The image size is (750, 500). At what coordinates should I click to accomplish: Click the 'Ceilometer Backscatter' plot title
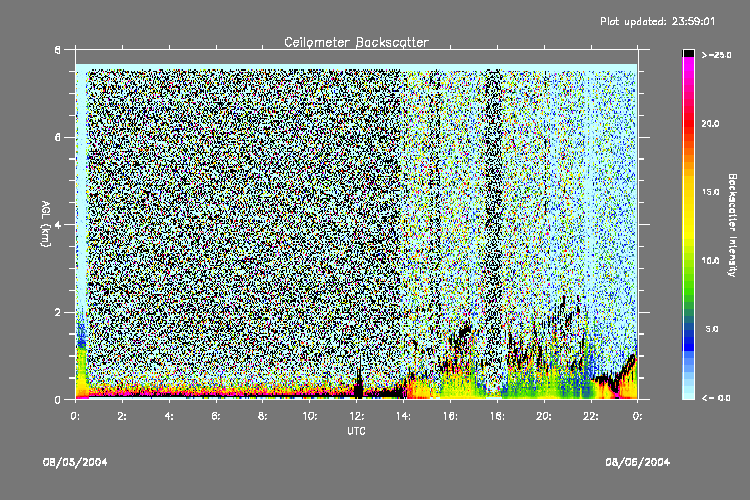click(x=356, y=42)
